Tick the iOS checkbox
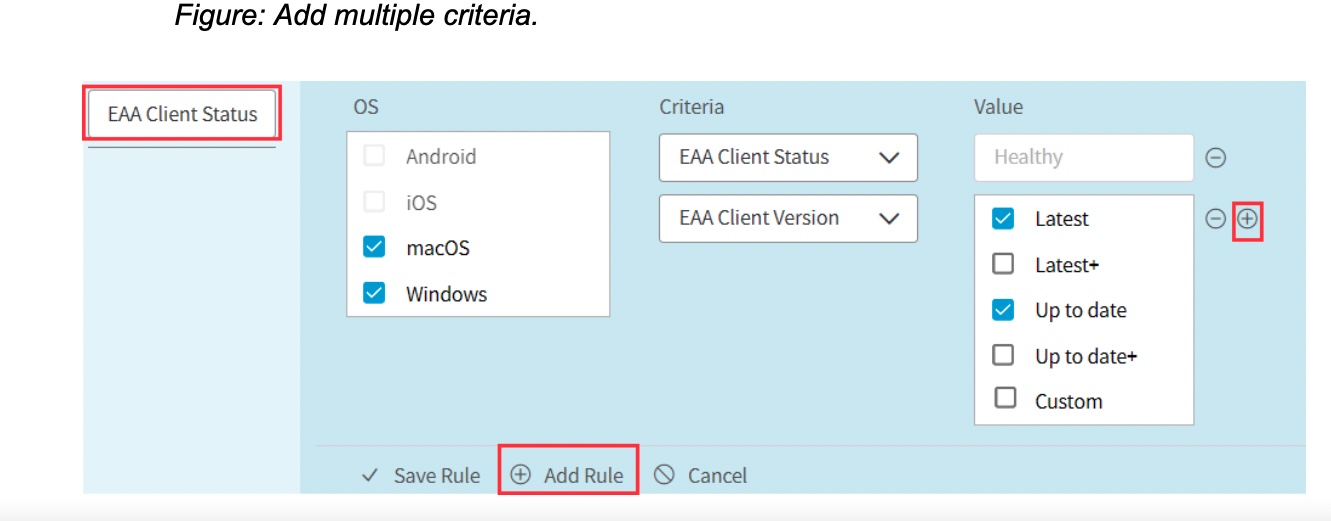 coord(374,202)
